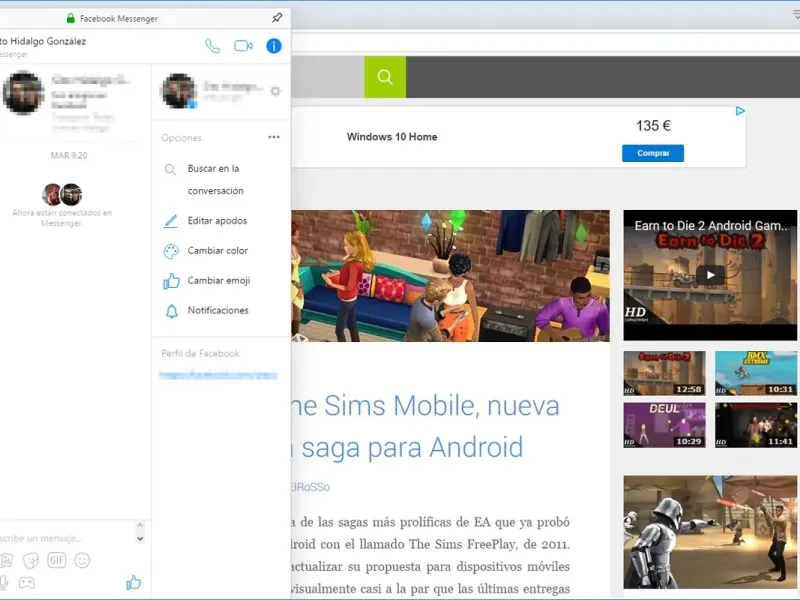This screenshot has width=800, height=600.
Task: Click the profile avatar in info panel
Action: (179, 91)
